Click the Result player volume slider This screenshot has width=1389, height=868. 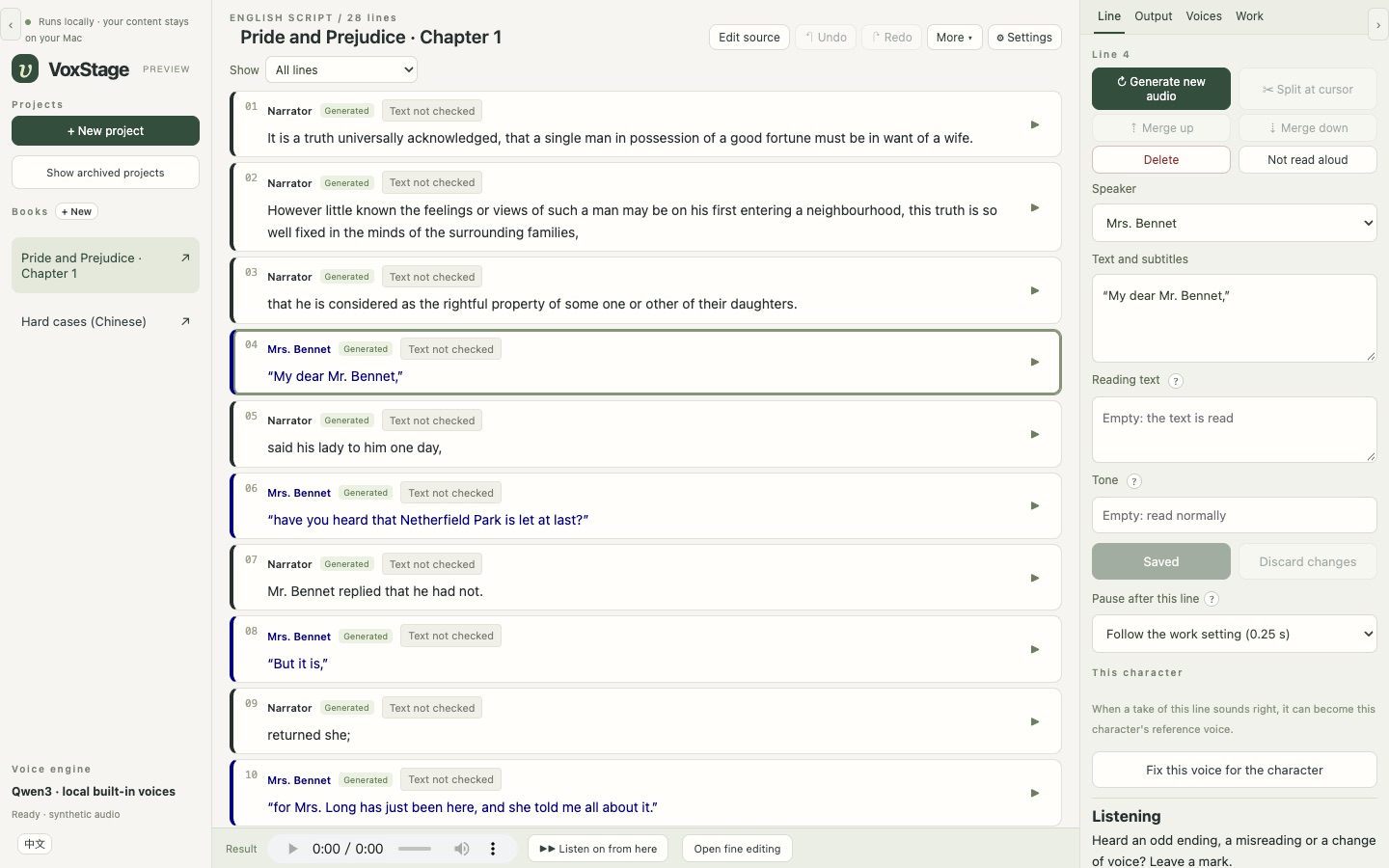(415, 849)
